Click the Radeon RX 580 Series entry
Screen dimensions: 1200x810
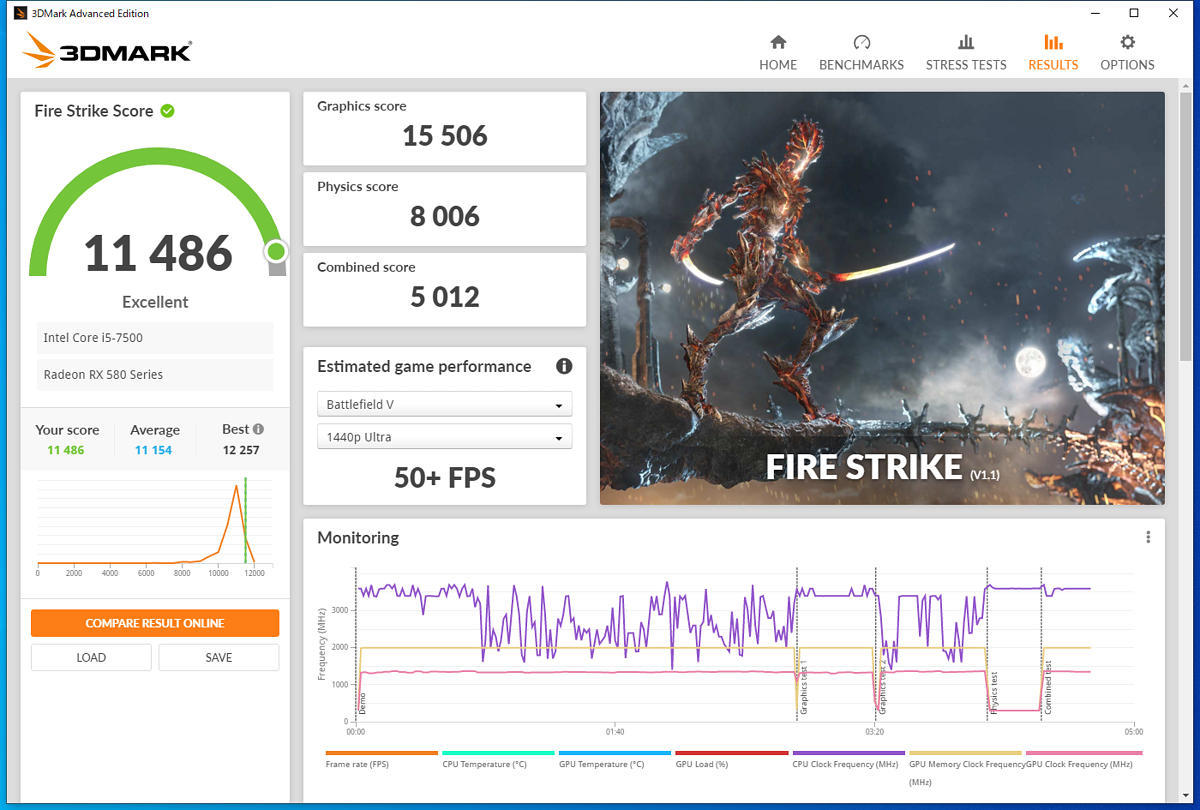[x=155, y=375]
